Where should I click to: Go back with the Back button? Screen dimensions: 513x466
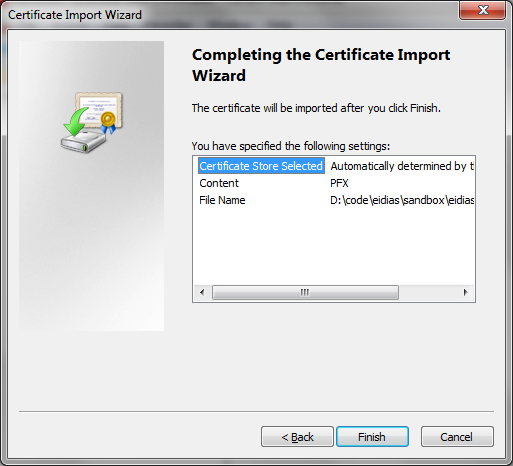pos(297,436)
